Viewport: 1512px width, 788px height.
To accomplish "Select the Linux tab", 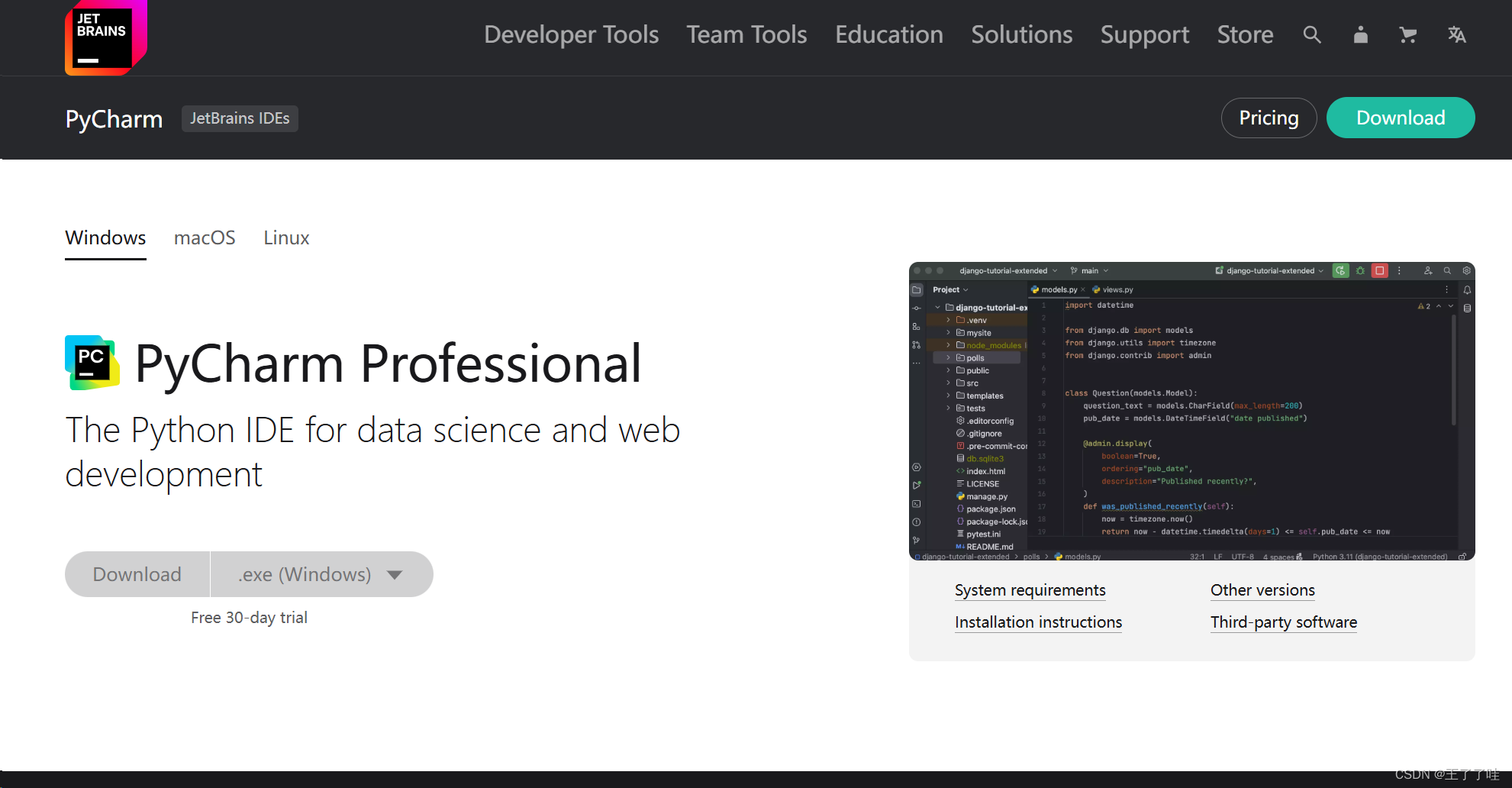I will coord(286,238).
